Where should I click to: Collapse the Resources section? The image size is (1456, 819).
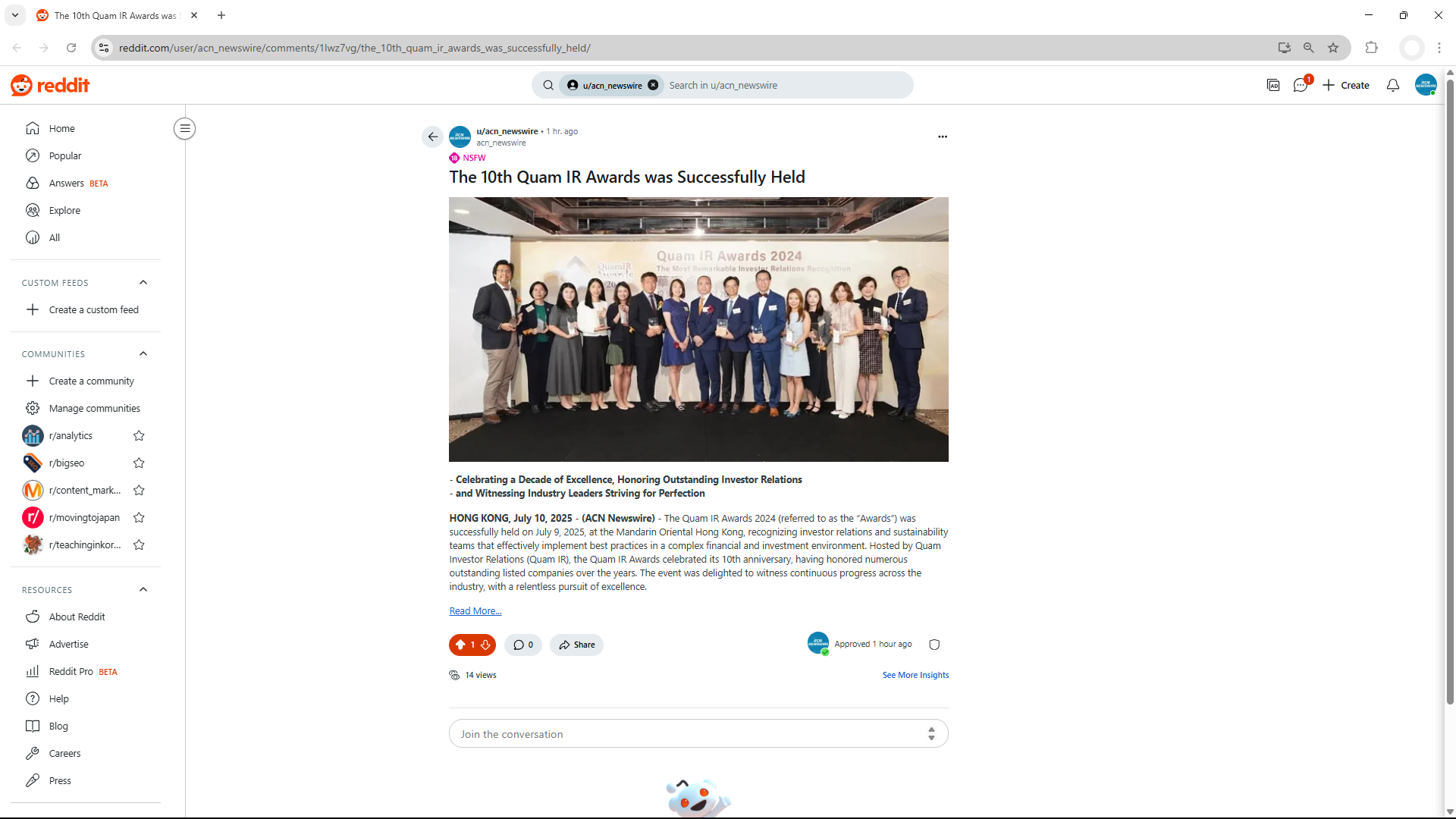pos(143,589)
